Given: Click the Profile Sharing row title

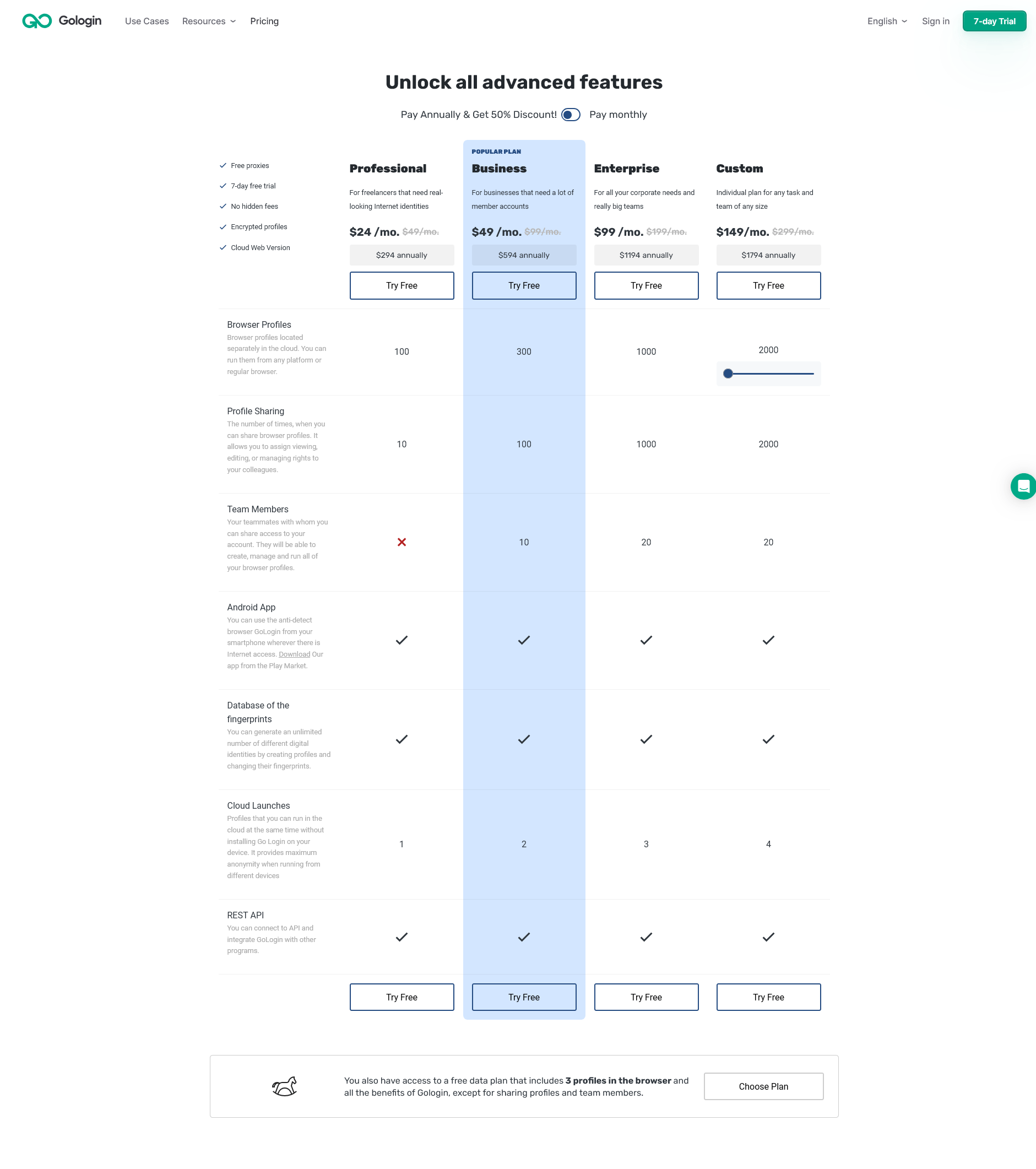Looking at the screenshot, I should click(x=256, y=411).
